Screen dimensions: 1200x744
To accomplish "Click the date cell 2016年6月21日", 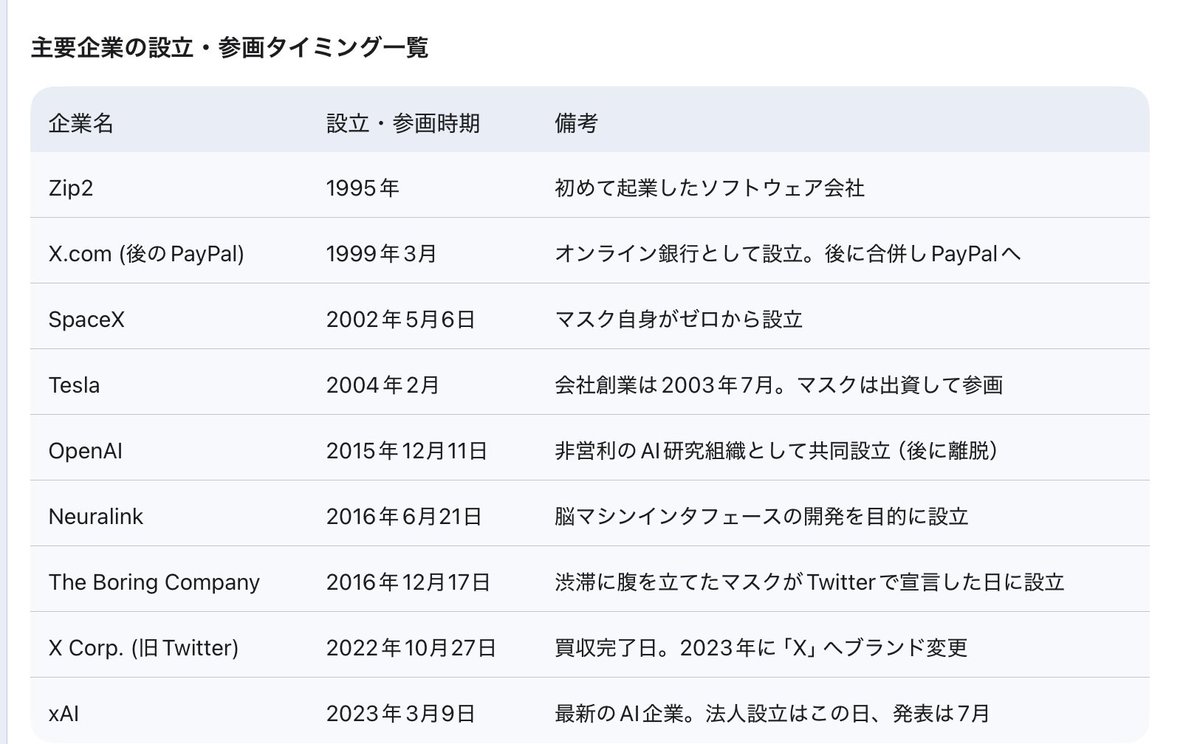I will pos(404,517).
